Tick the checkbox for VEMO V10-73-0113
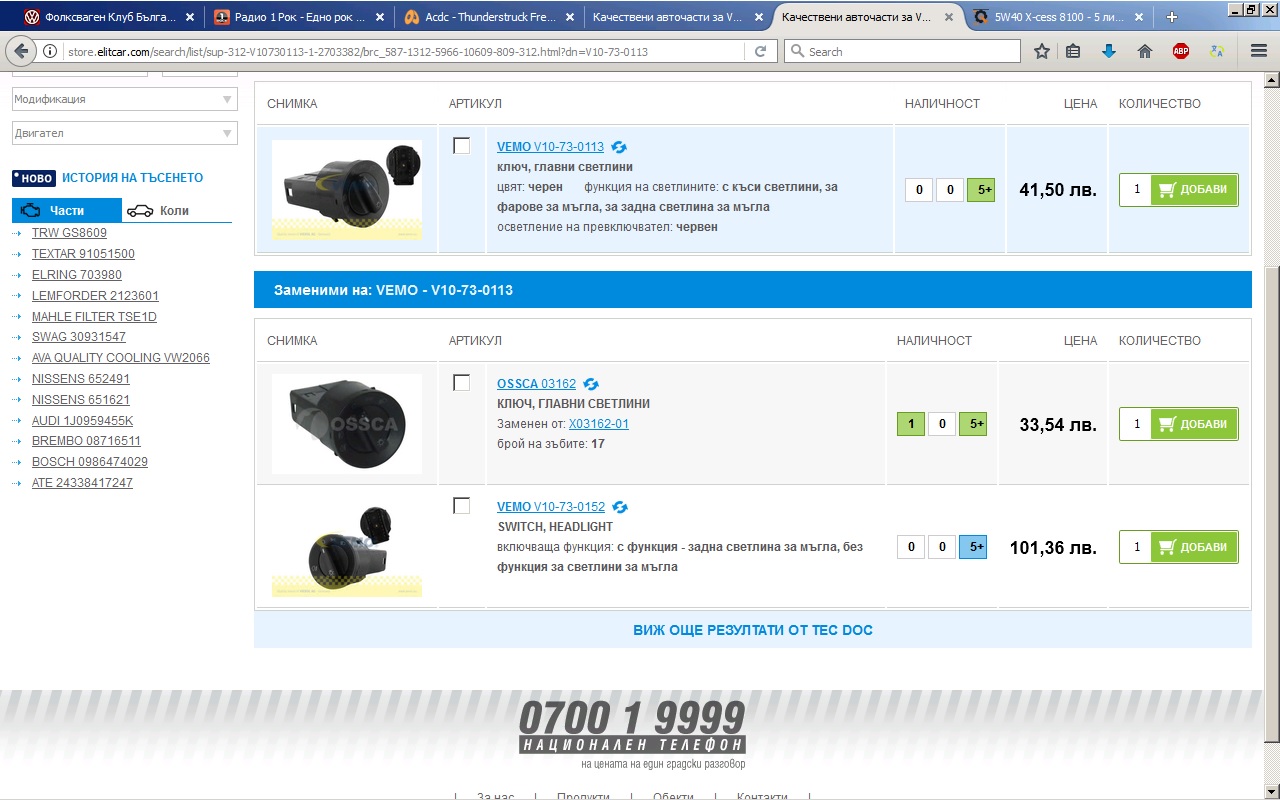Screen dimensions: 1280x800 click(x=461, y=146)
